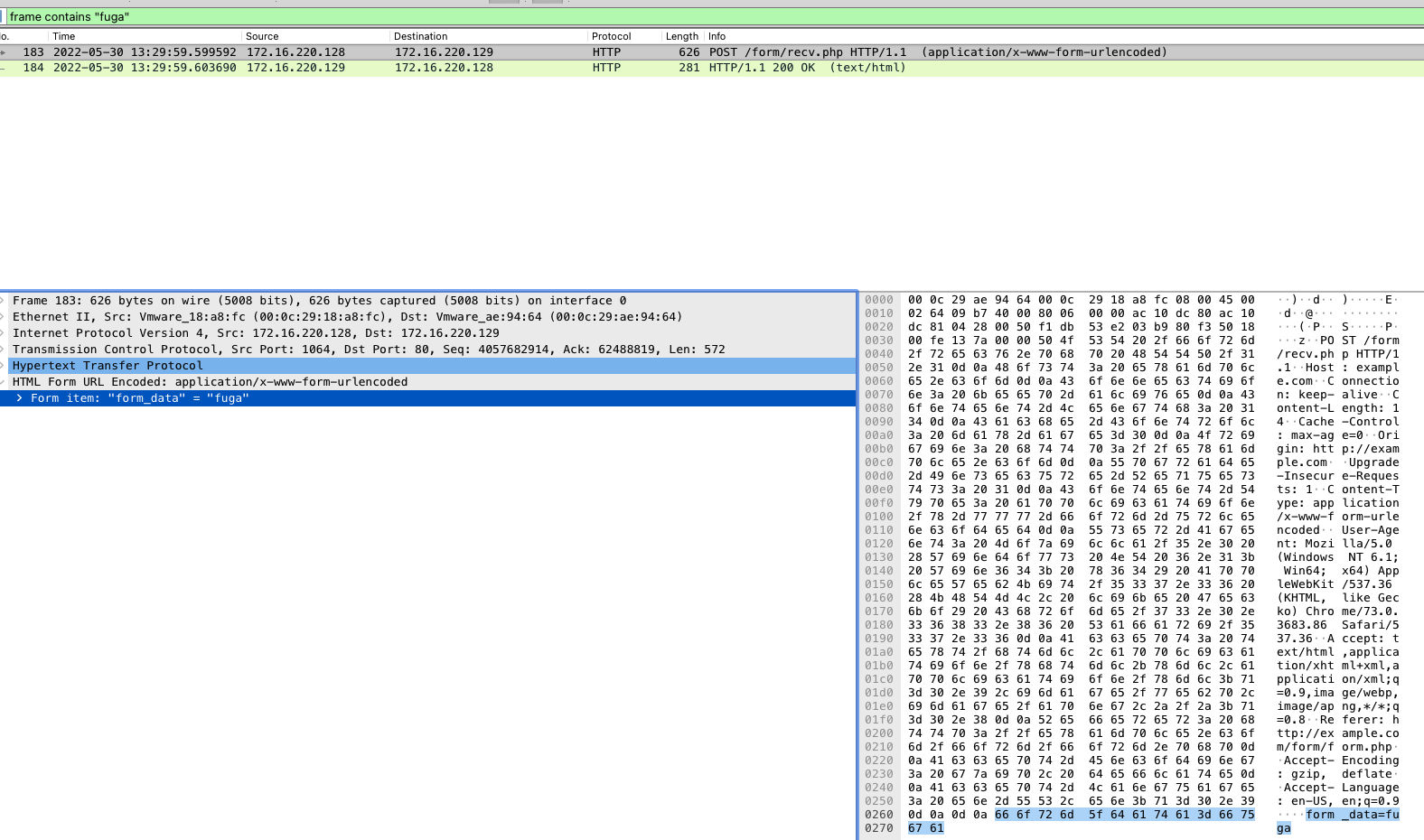Sort packets by the Time column
The image size is (1424, 840).
63,36
